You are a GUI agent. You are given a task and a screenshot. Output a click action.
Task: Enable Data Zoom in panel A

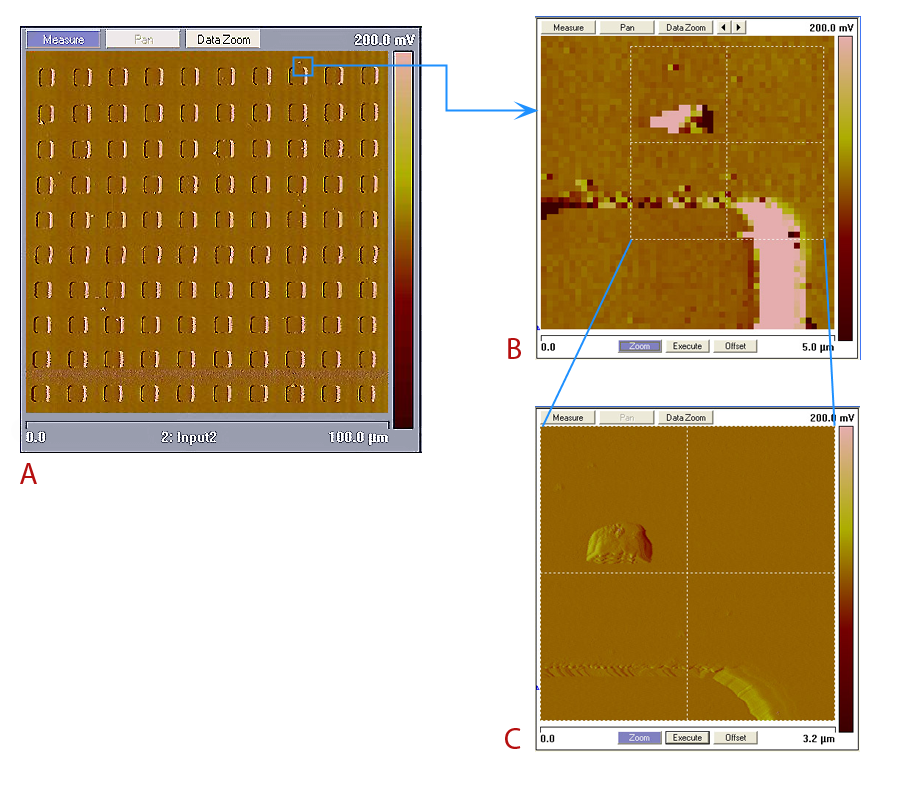(x=224, y=40)
